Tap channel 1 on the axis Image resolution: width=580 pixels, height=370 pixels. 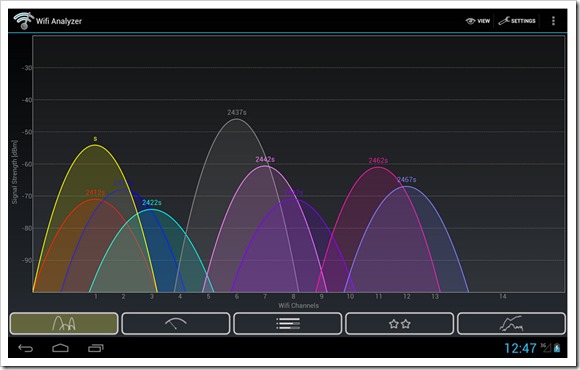coord(95,296)
